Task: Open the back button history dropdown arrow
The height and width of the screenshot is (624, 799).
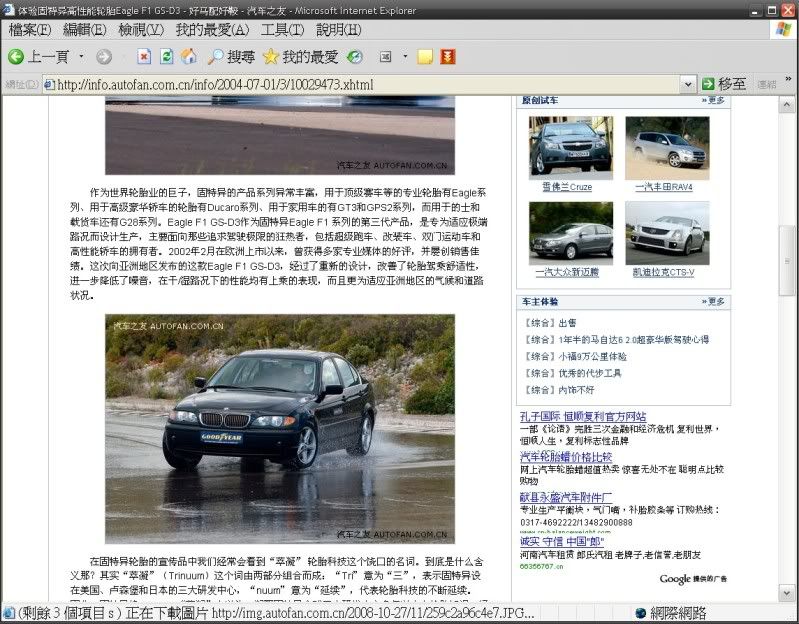Action: pyautogui.click(x=81, y=57)
